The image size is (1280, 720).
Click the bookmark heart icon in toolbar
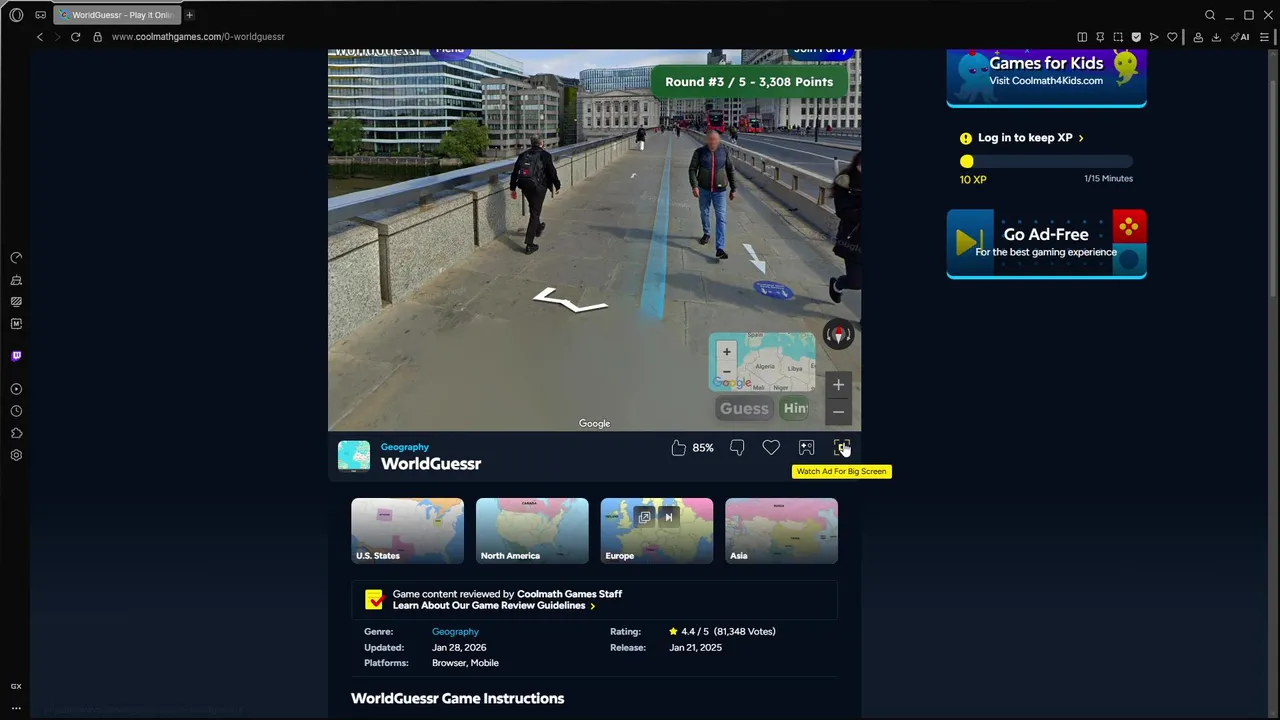(1172, 37)
